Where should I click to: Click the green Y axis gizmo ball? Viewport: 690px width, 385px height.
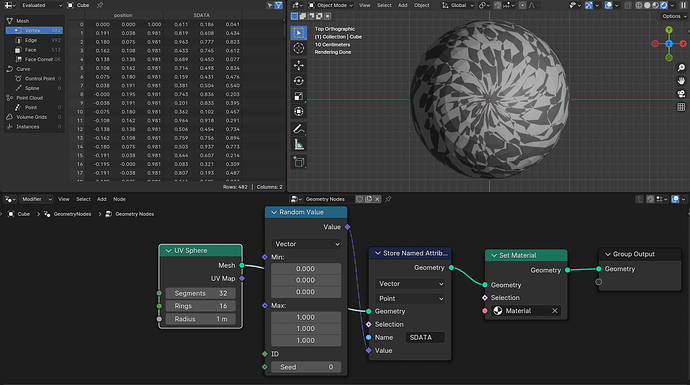coord(669,30)
